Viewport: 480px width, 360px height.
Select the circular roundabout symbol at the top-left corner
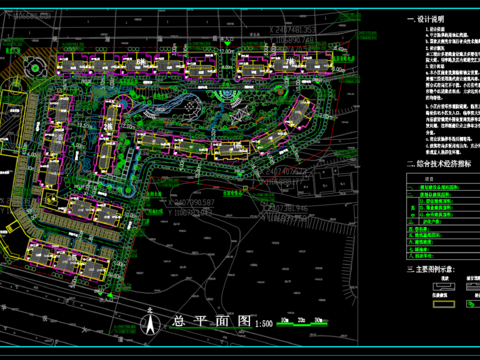(35, 67)
